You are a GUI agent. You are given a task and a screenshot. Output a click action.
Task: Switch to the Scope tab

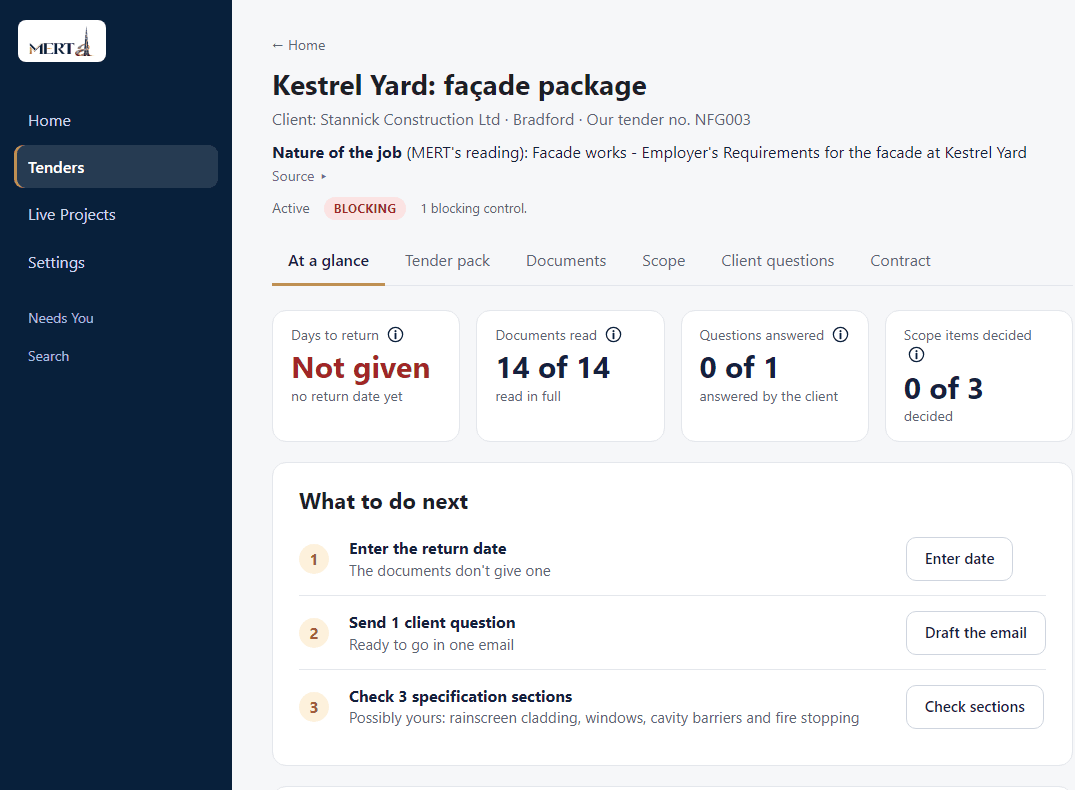(x=664, y=261)
